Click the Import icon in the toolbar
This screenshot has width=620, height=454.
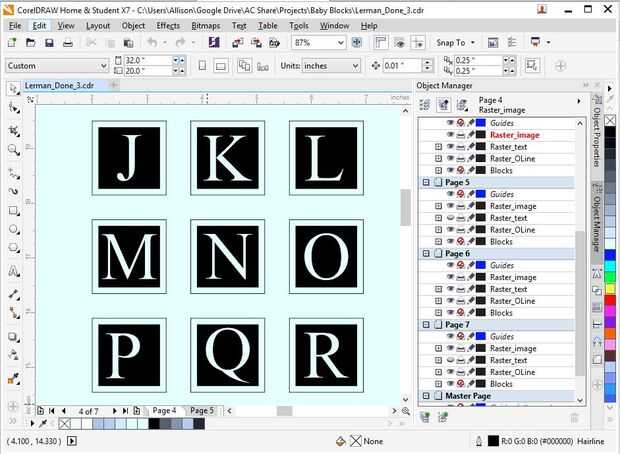[x=238, y=42]
